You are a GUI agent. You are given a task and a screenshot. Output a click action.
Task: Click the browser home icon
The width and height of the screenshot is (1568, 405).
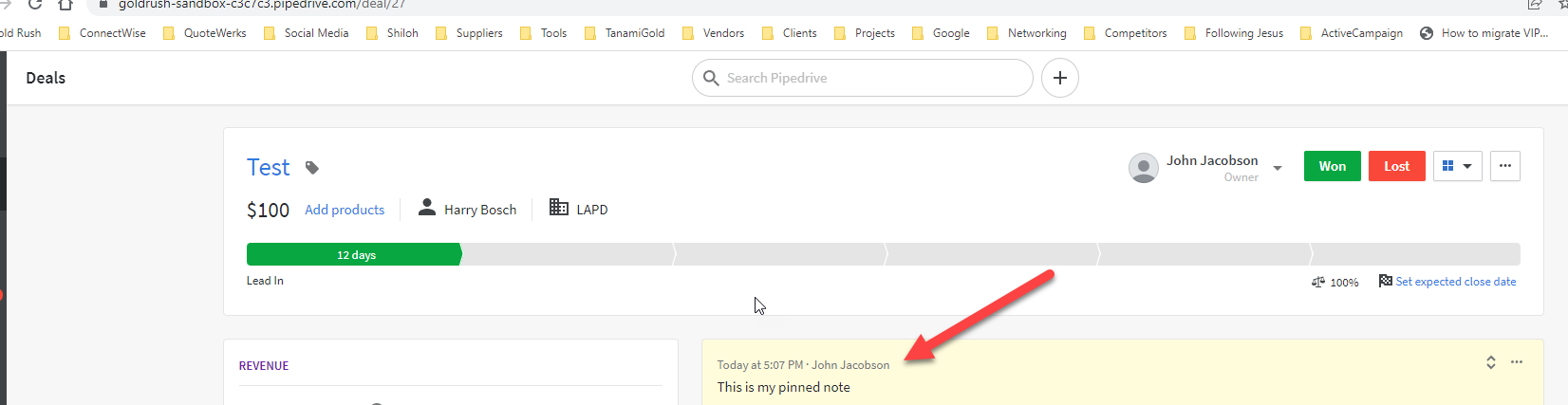[x=65, y=5]
